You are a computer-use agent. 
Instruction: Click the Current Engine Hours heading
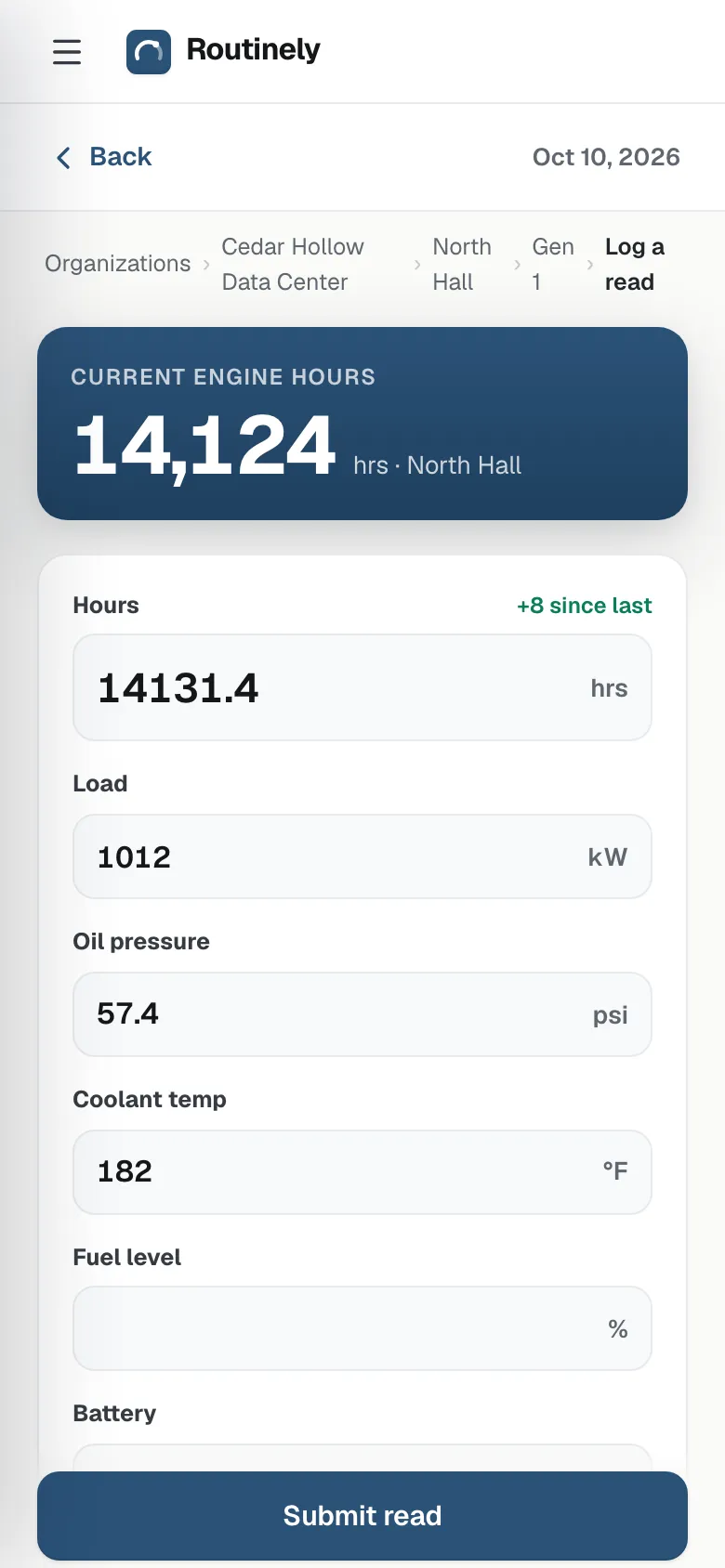(x=223, y=377)
